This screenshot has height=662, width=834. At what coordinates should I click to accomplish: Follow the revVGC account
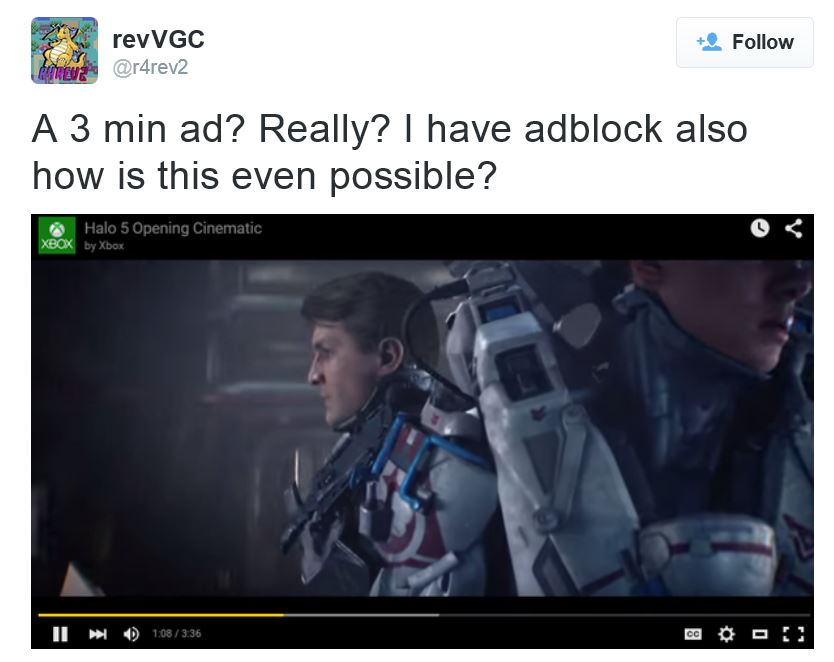tap(745, 42)
